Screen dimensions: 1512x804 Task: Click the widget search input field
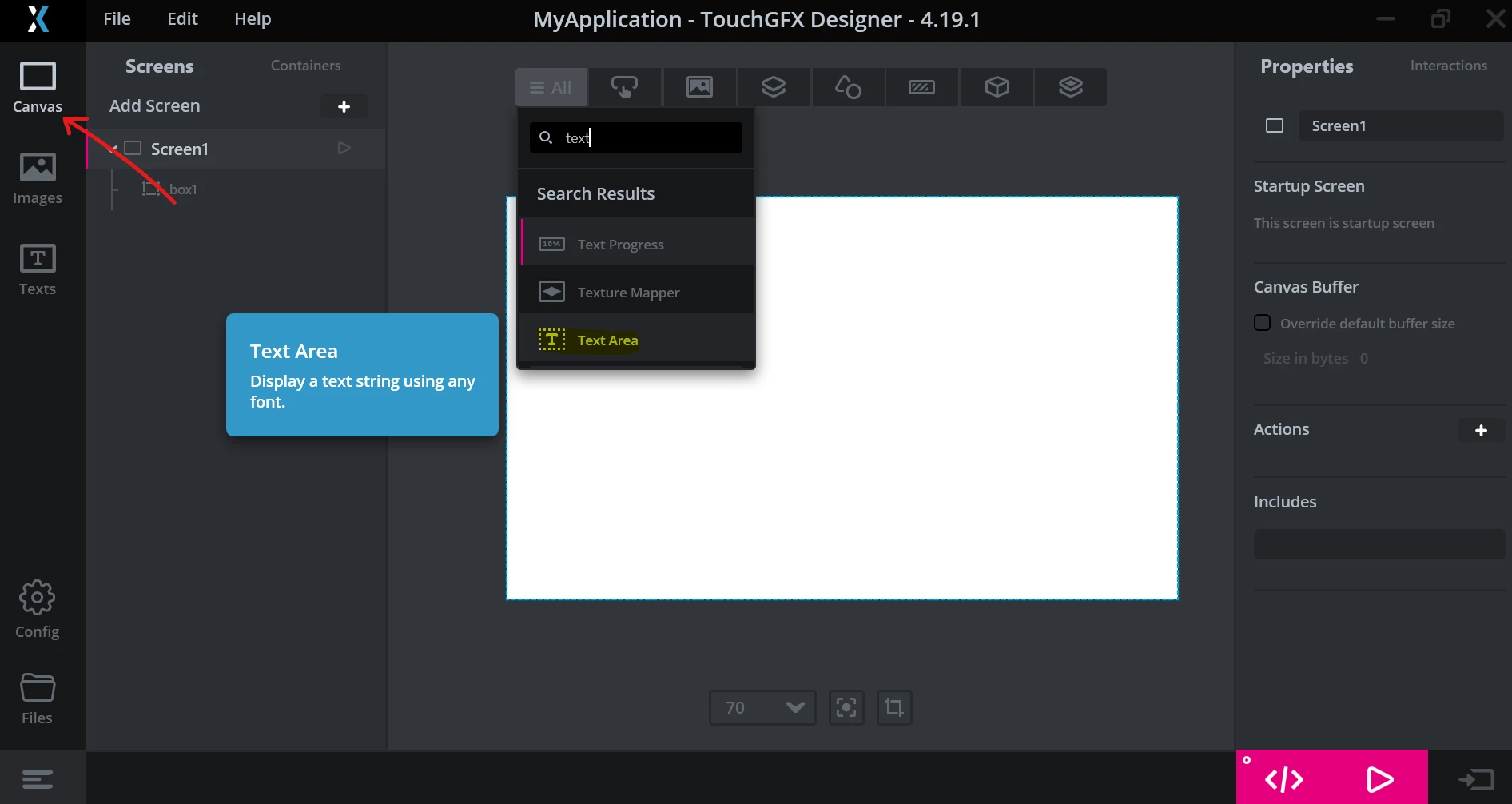click(x=636, y=137)
